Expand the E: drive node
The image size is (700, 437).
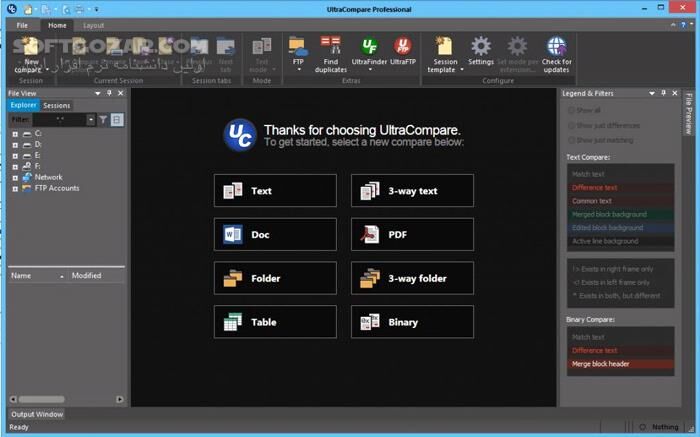15,156
